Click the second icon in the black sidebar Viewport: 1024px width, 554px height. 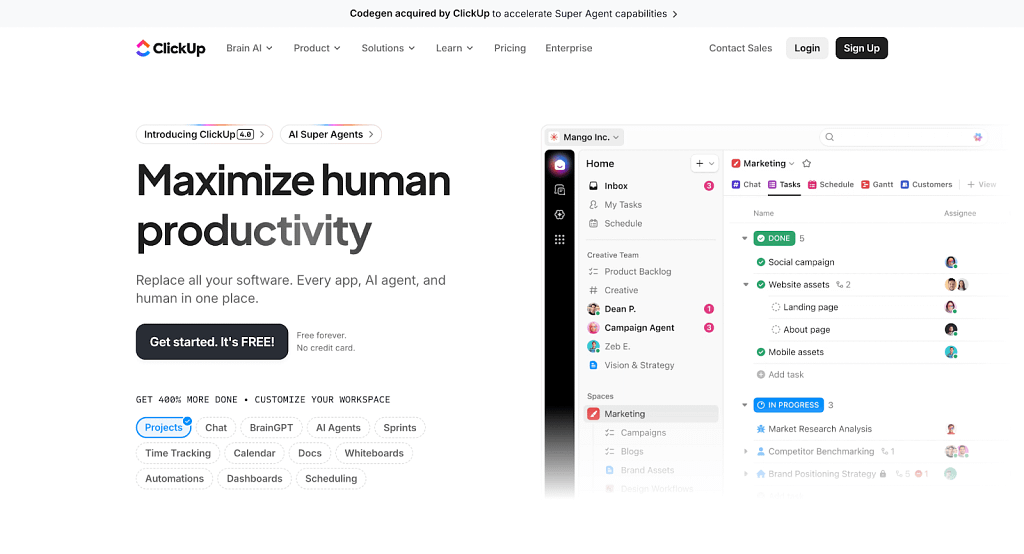[560, 189]
